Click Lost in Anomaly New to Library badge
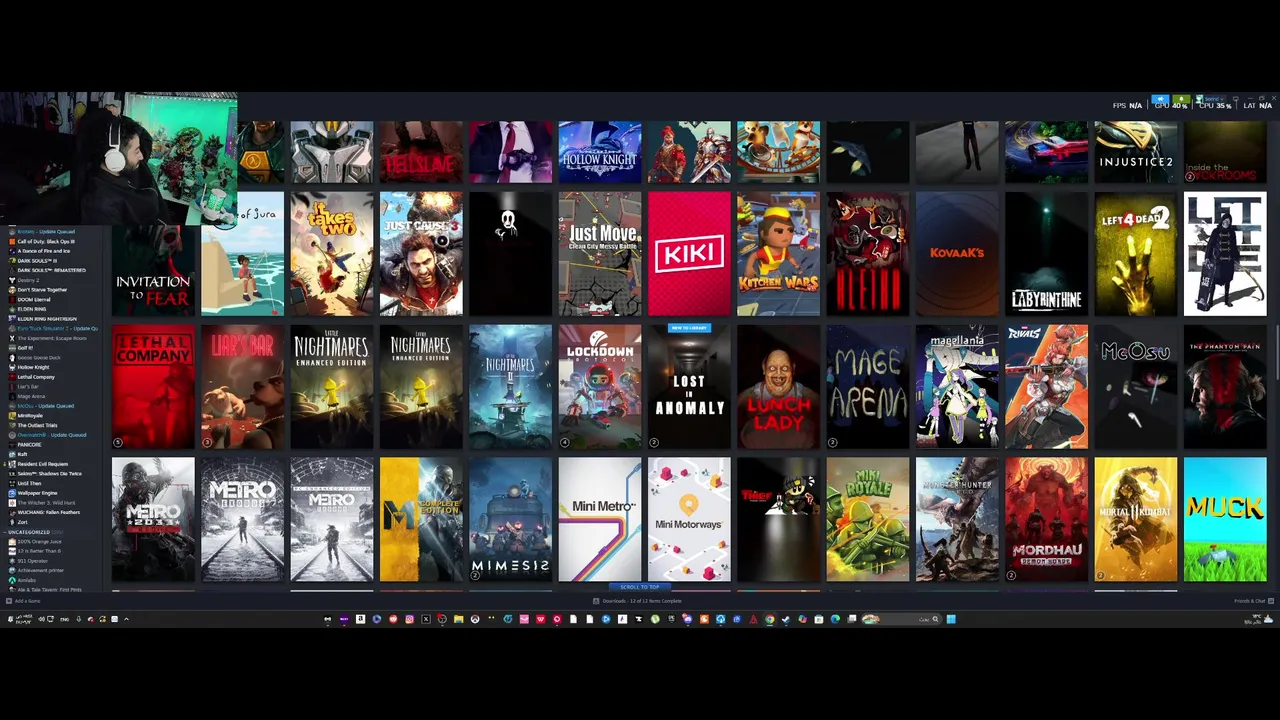1280x720 pixels. point(689,328)
